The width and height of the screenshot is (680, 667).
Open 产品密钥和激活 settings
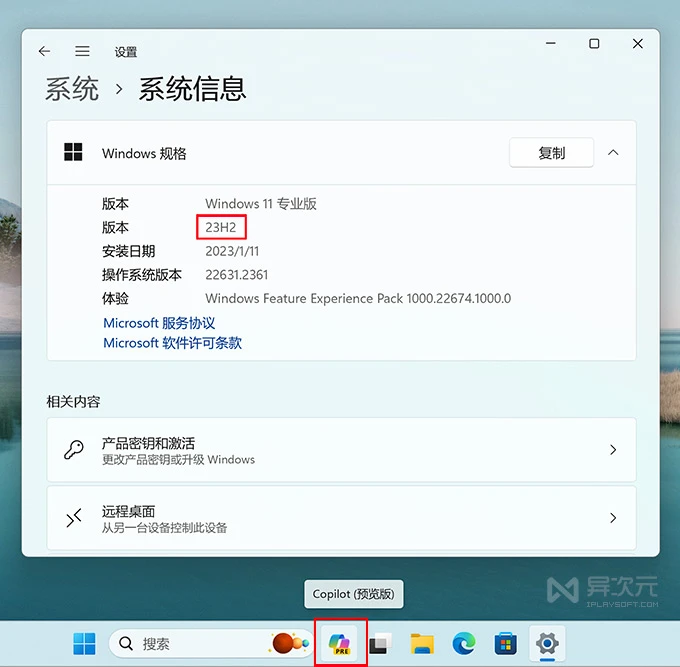pos(341,450)
